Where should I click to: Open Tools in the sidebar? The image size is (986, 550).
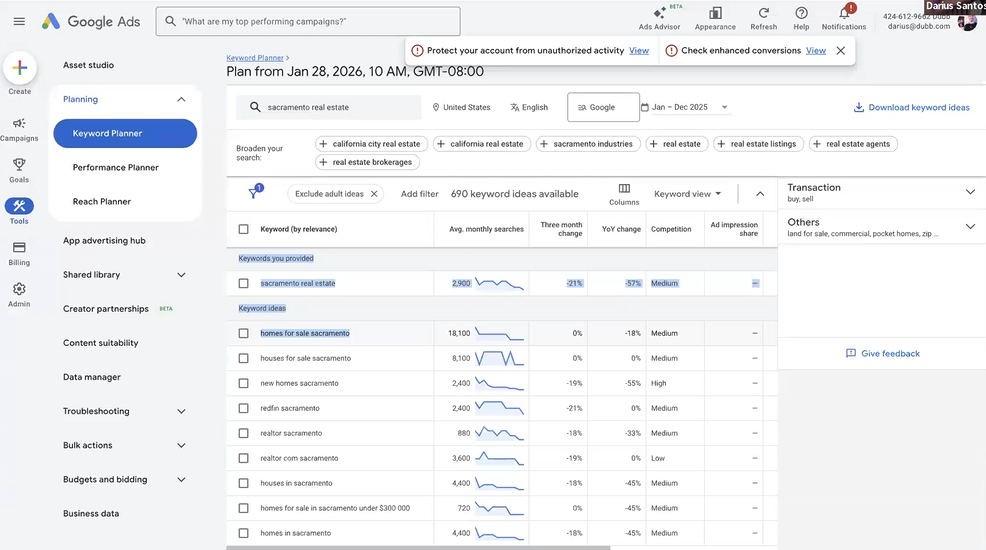pyautogui.click(x=19, y=211)
